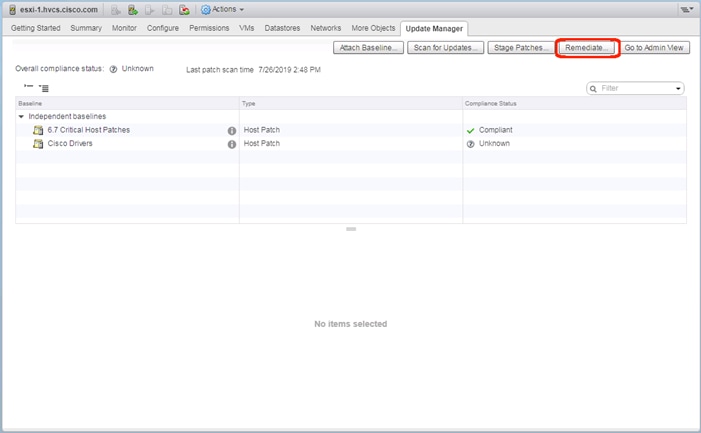Click the grayed-out icon with an arrow left of the folder icon

coord(149,9)
